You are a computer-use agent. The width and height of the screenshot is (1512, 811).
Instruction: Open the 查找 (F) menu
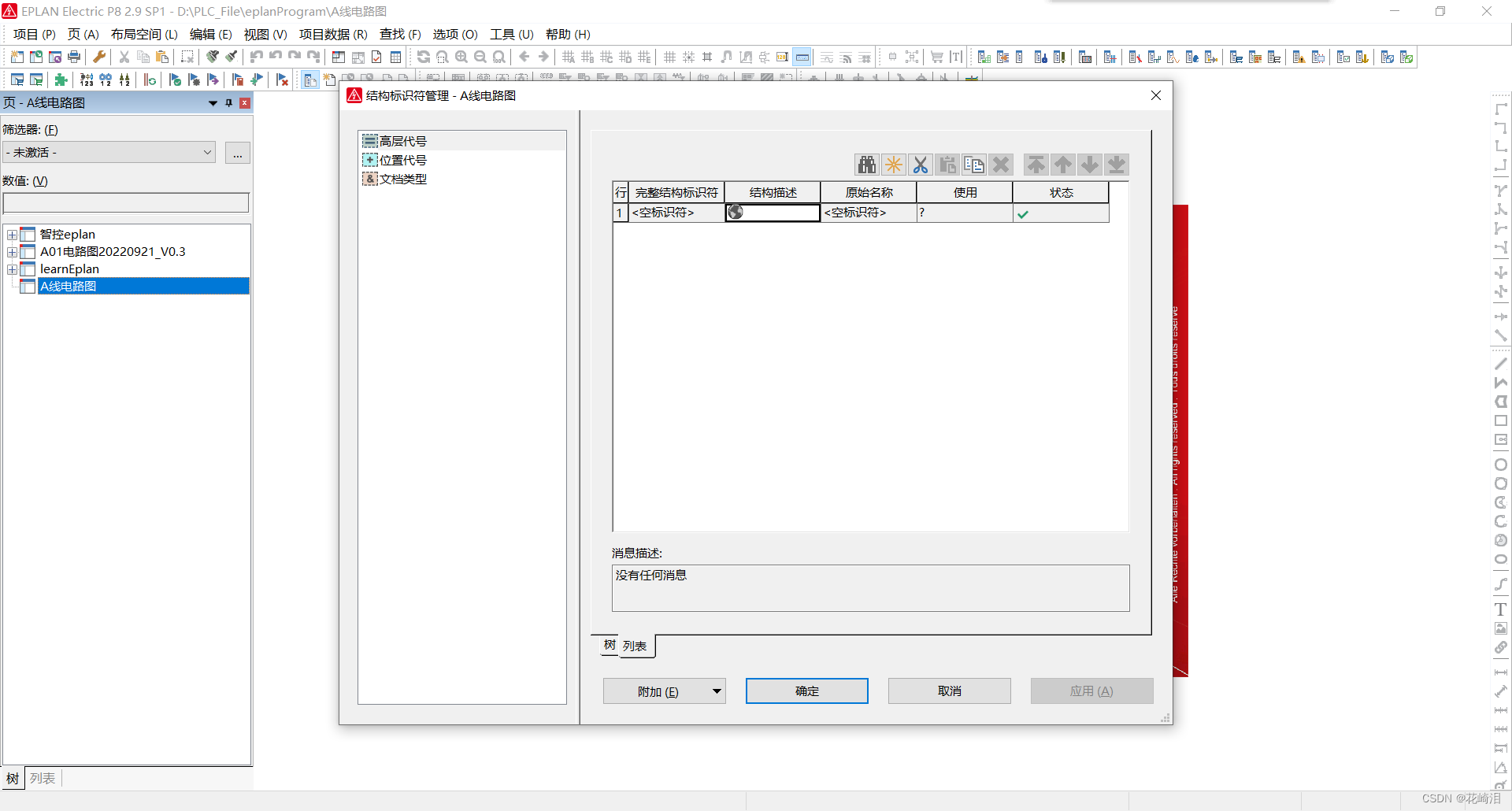tap(400, 34)
